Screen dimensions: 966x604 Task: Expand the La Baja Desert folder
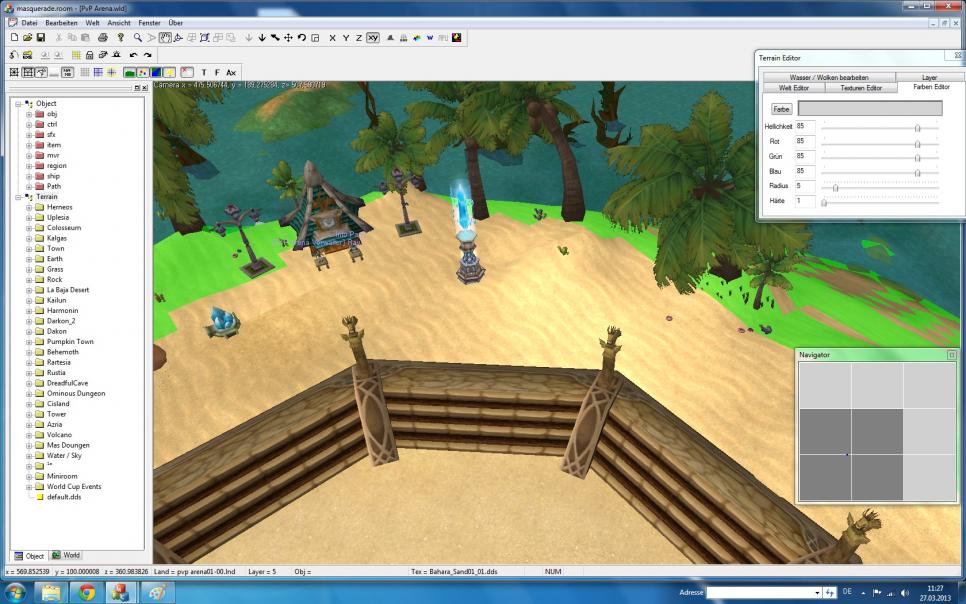click(x=29, y=290)
